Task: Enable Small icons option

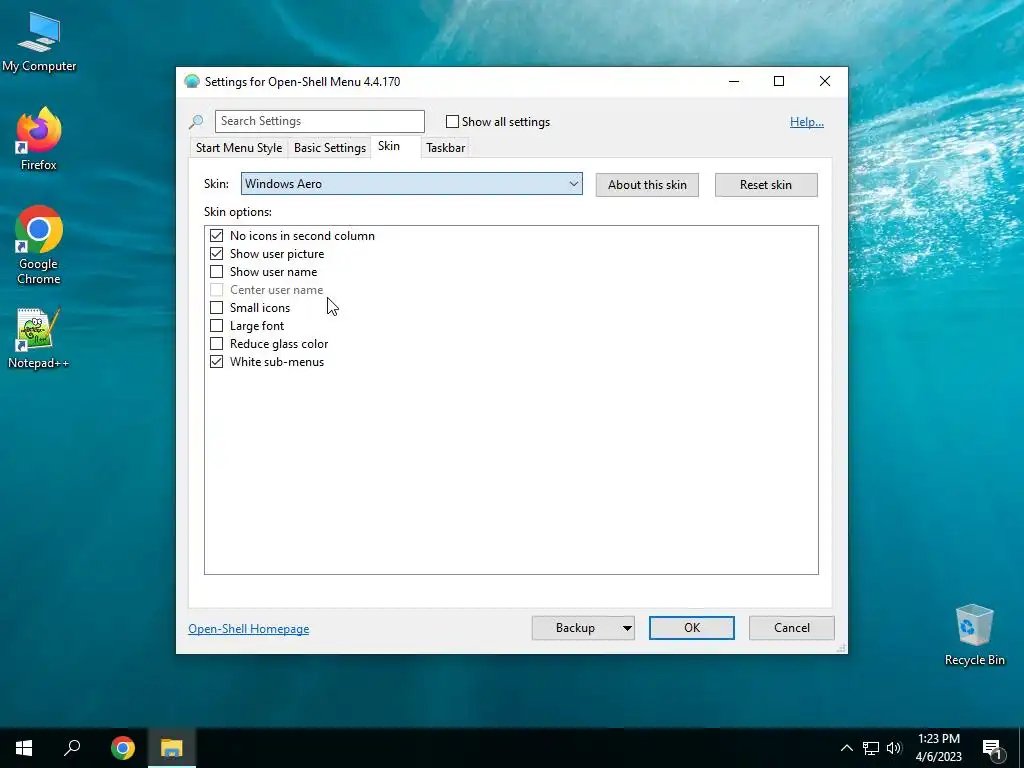Action: pos(216,308)
